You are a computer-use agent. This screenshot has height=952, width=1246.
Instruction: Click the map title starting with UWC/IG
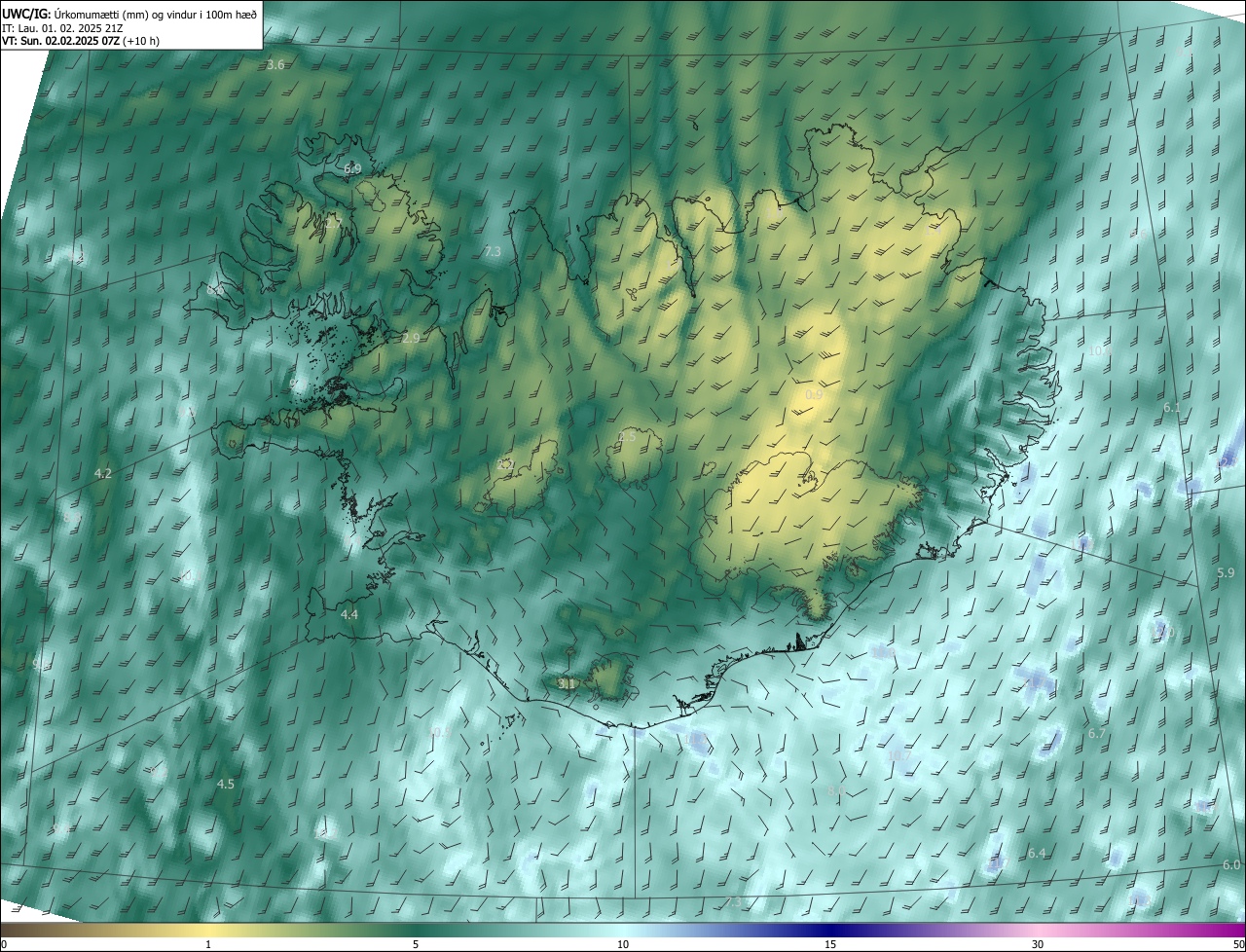[129, 14]
